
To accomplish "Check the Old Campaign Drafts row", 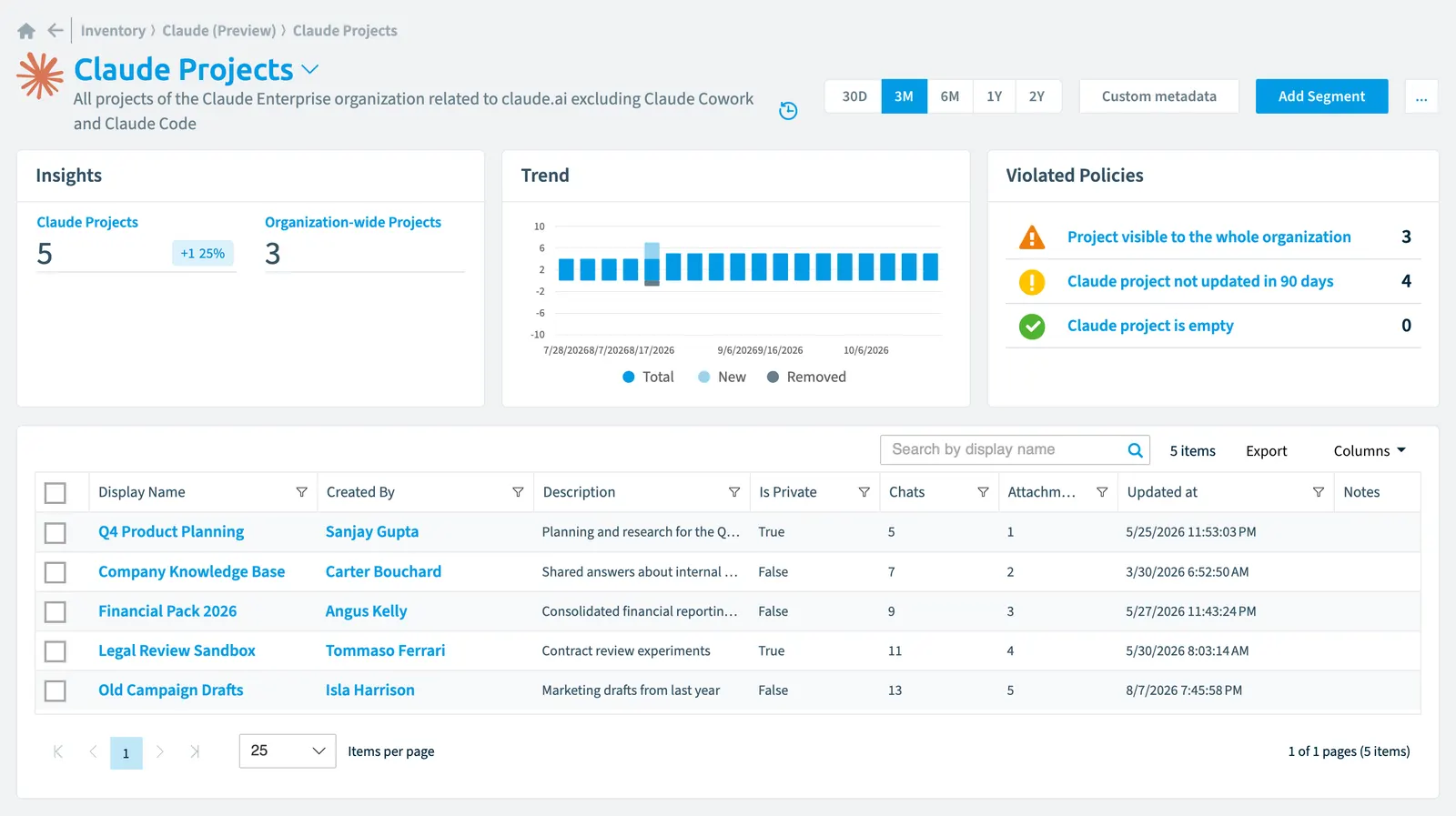I will [56, 691].
